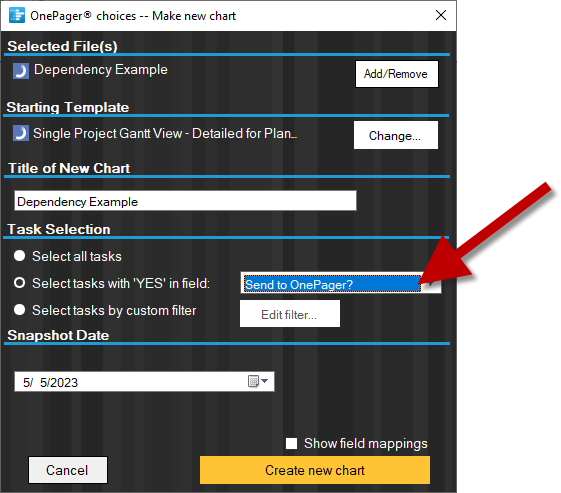The height and width of the screenshot is (493, 561).
Task: Click the Add/Remove files button
Action: [x=397, y=74]
